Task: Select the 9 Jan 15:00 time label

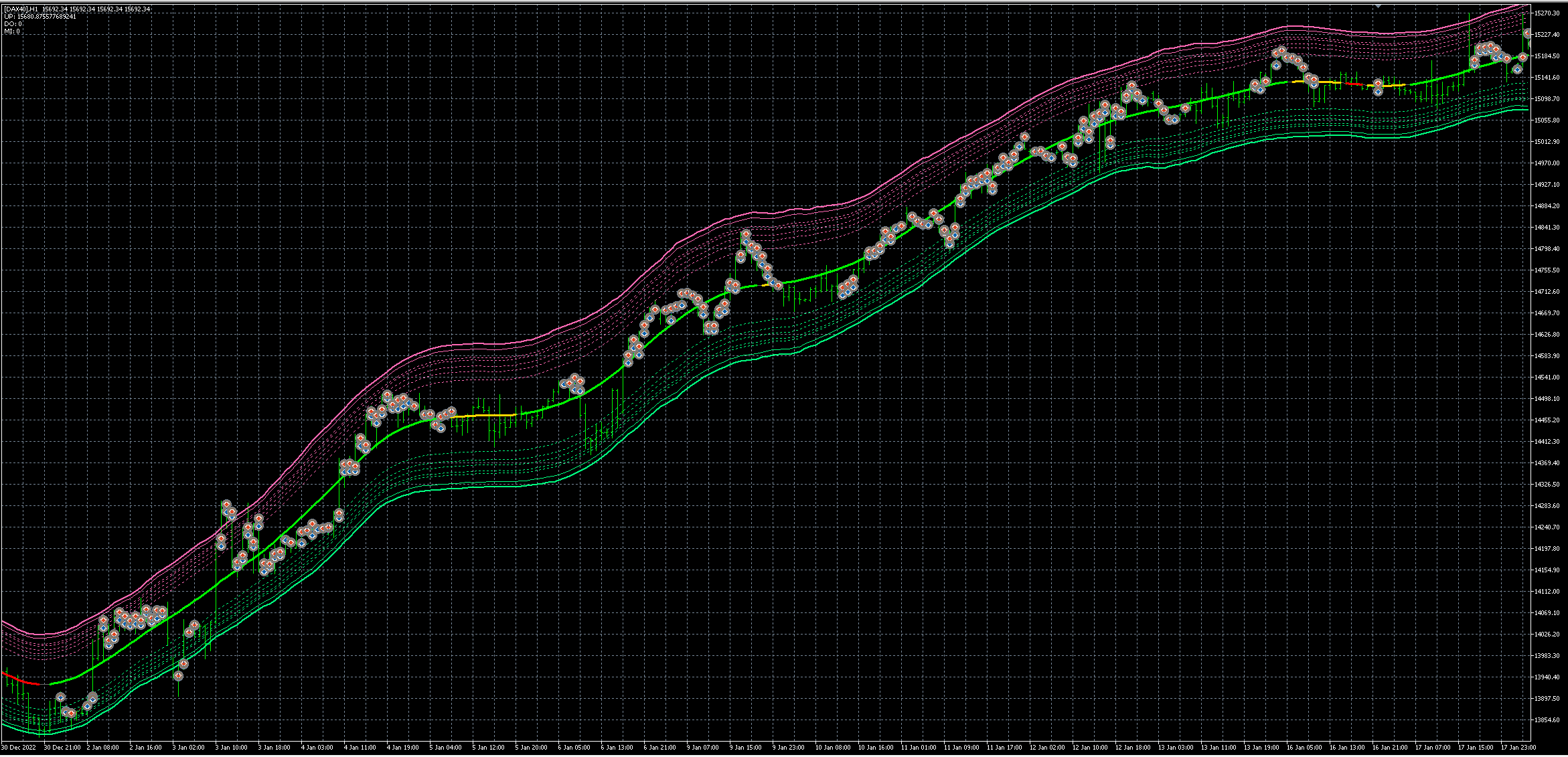Action: (747, 747)
